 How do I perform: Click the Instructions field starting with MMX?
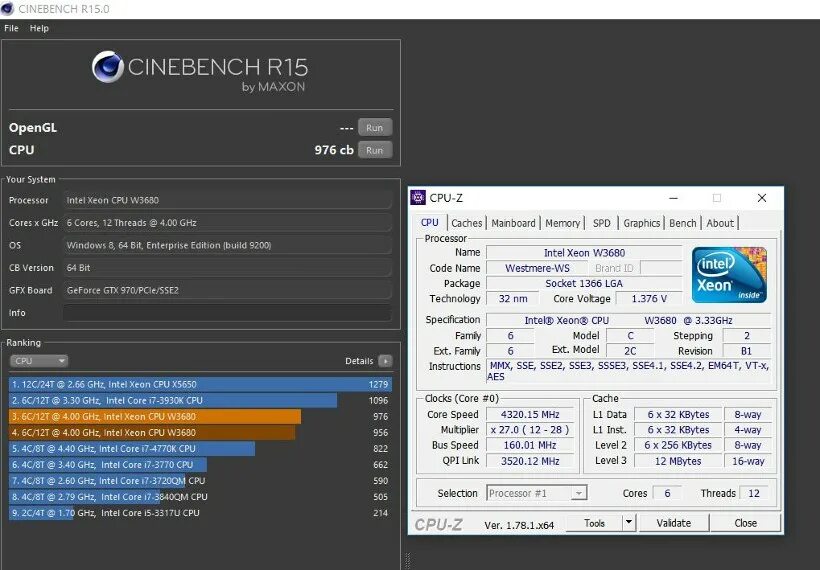(628, 371)
